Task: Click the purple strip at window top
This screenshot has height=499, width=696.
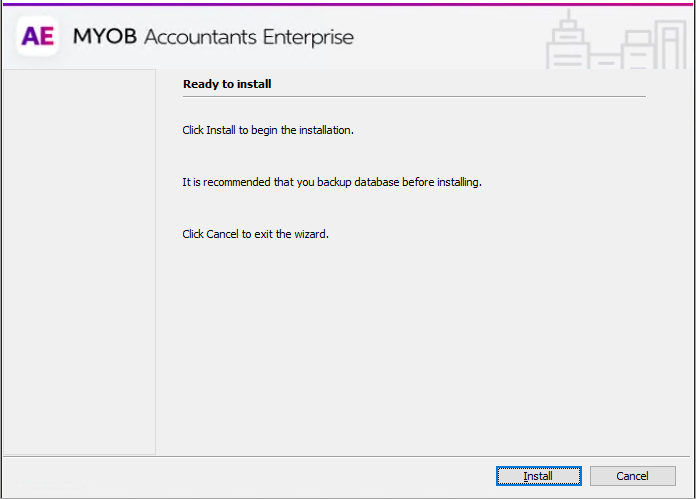Action: click(348, 3)
